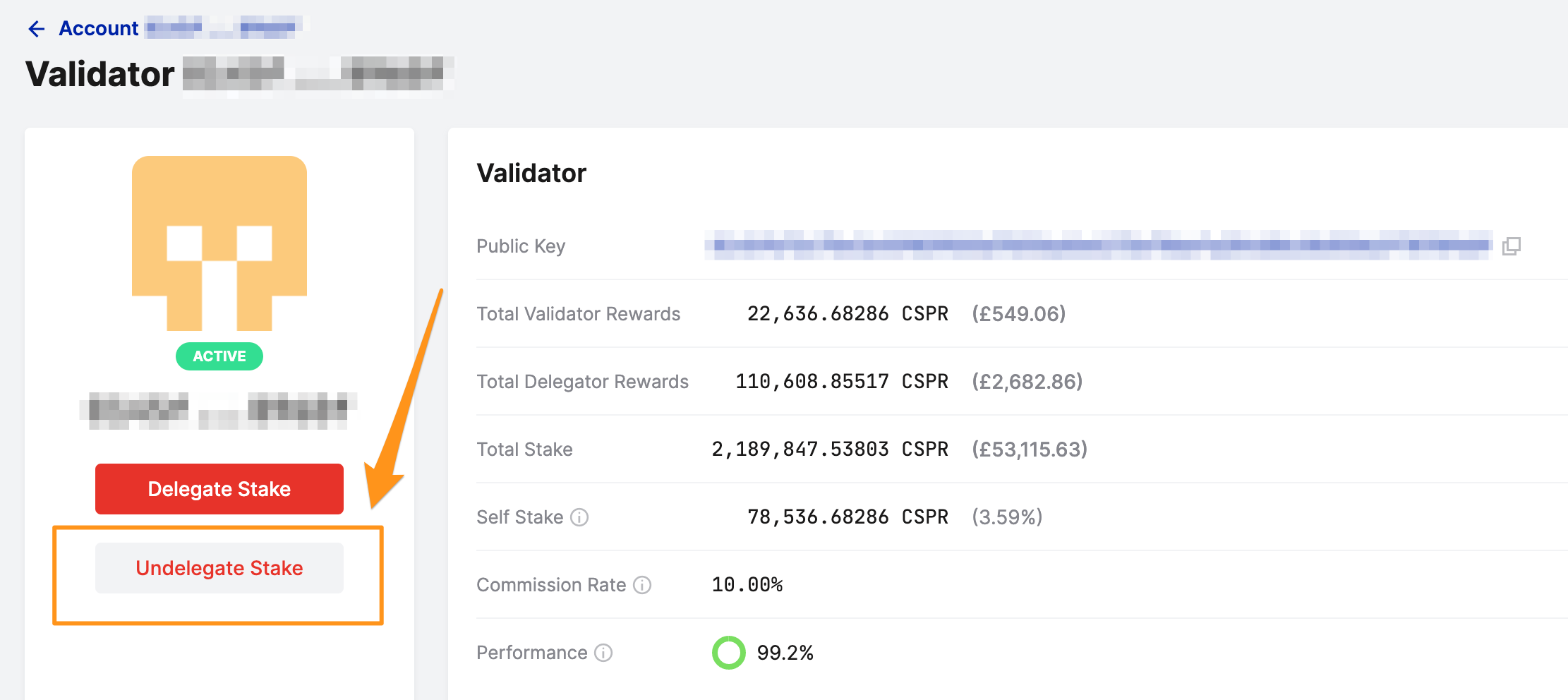1568x700 pixels.
Task: Click the Delegate Stake button
Action: [219, 488]
